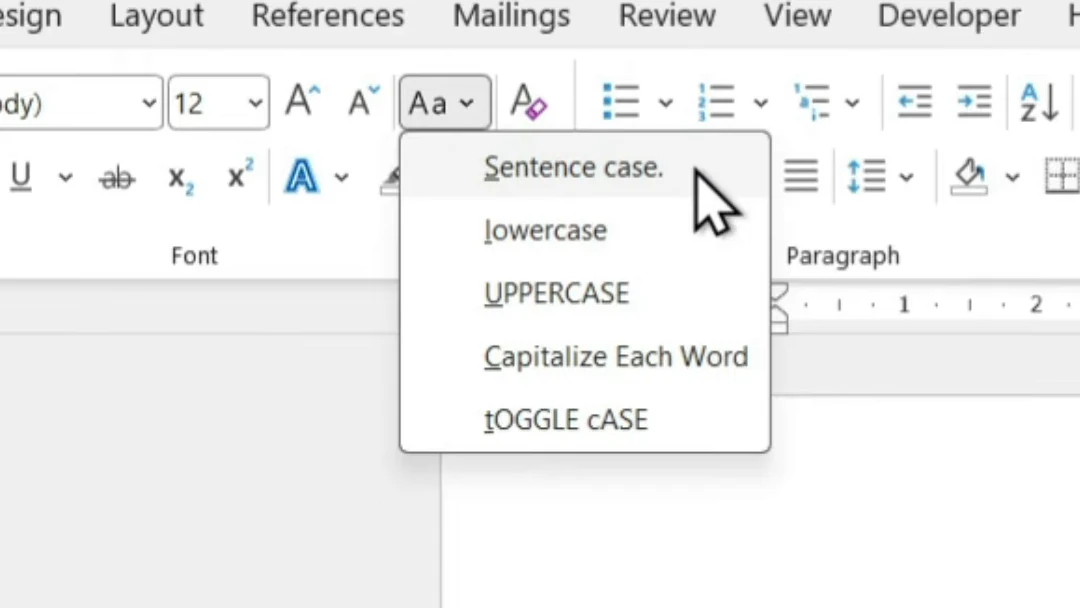Image resolution: width=1080 pixels, height=608 pixels.
Task: Click the ruler indent marker
Action: [779, 308]
